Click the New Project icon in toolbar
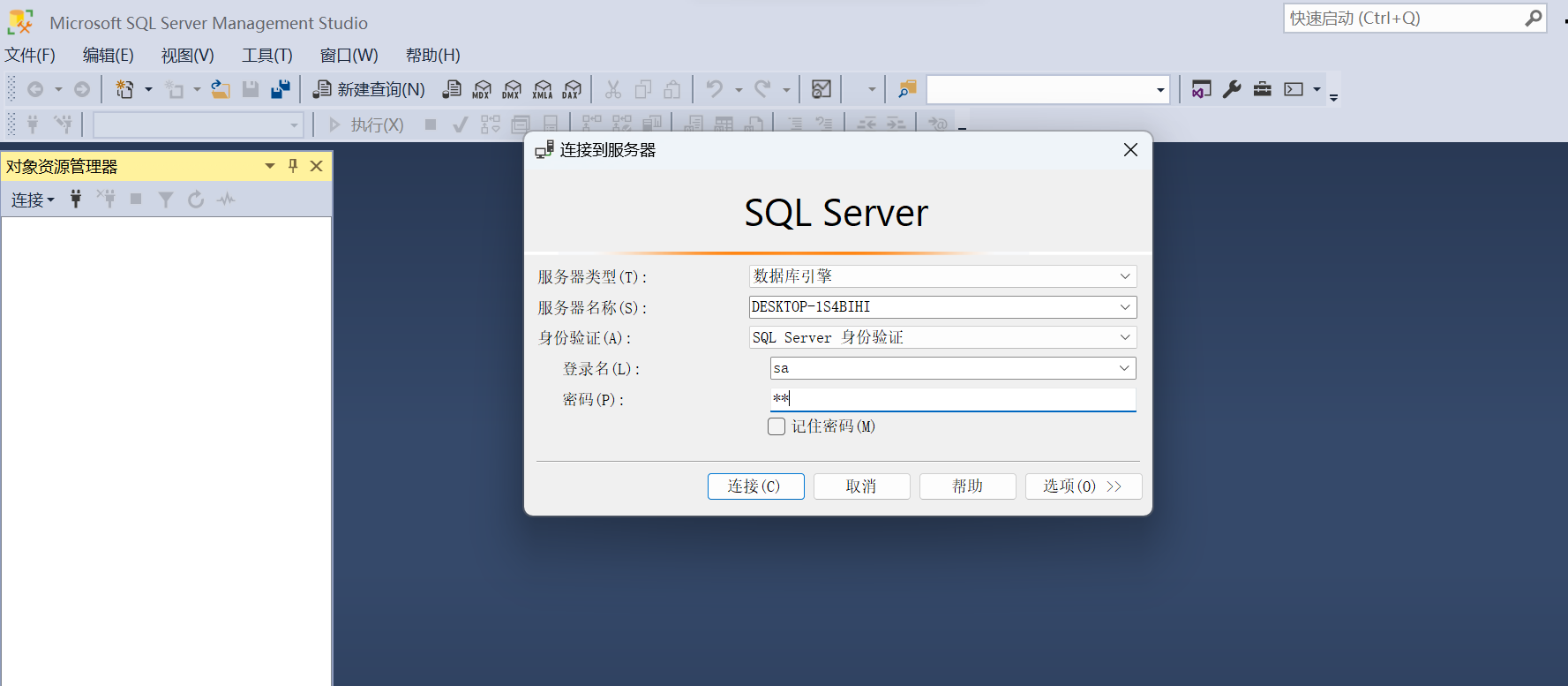This screenshot has width=1568, height=686. 125,89
